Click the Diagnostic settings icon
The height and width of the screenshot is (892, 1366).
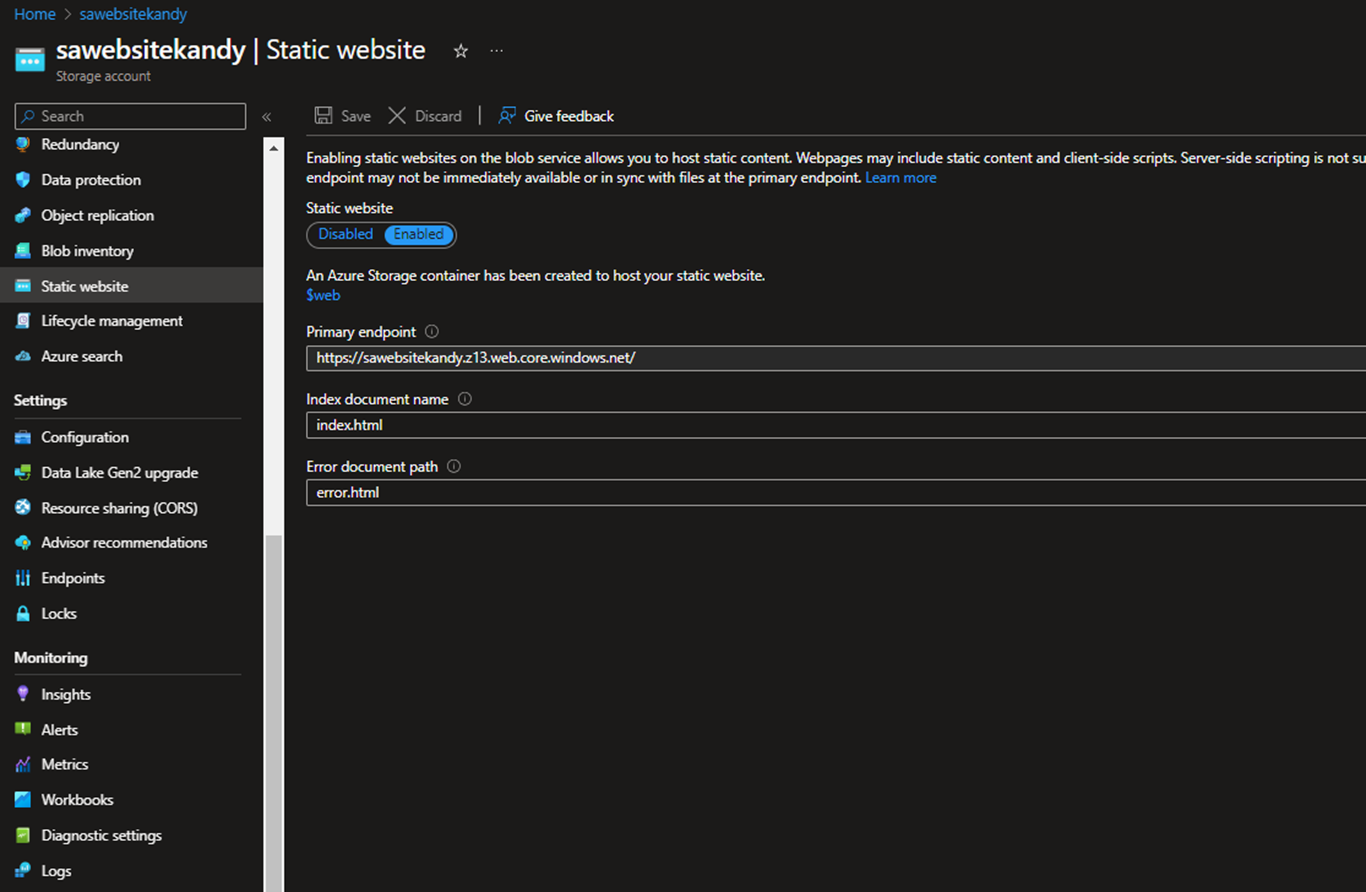tap(23, 835)
